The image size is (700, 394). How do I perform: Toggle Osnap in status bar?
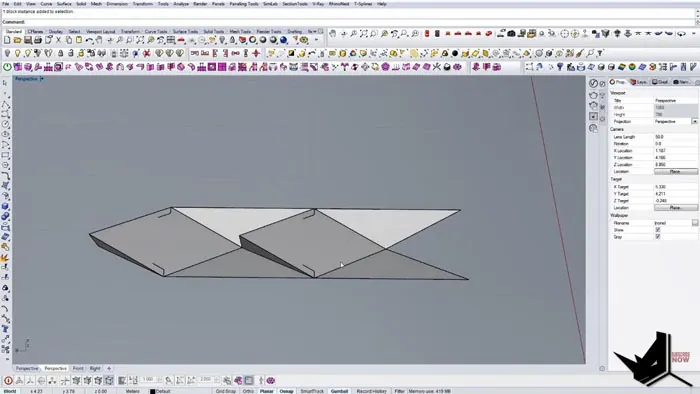tap(287, 391)
